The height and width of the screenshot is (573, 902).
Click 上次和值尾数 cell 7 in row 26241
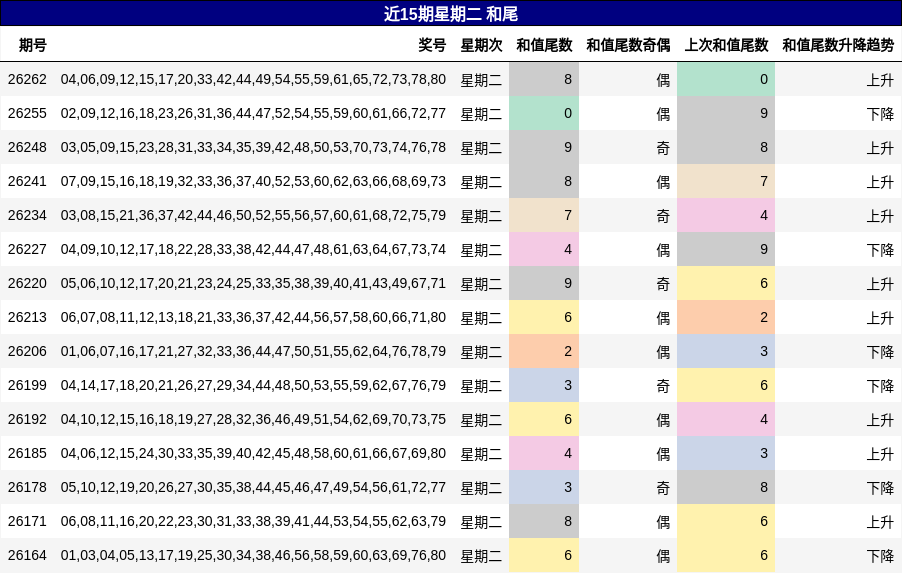726,181
